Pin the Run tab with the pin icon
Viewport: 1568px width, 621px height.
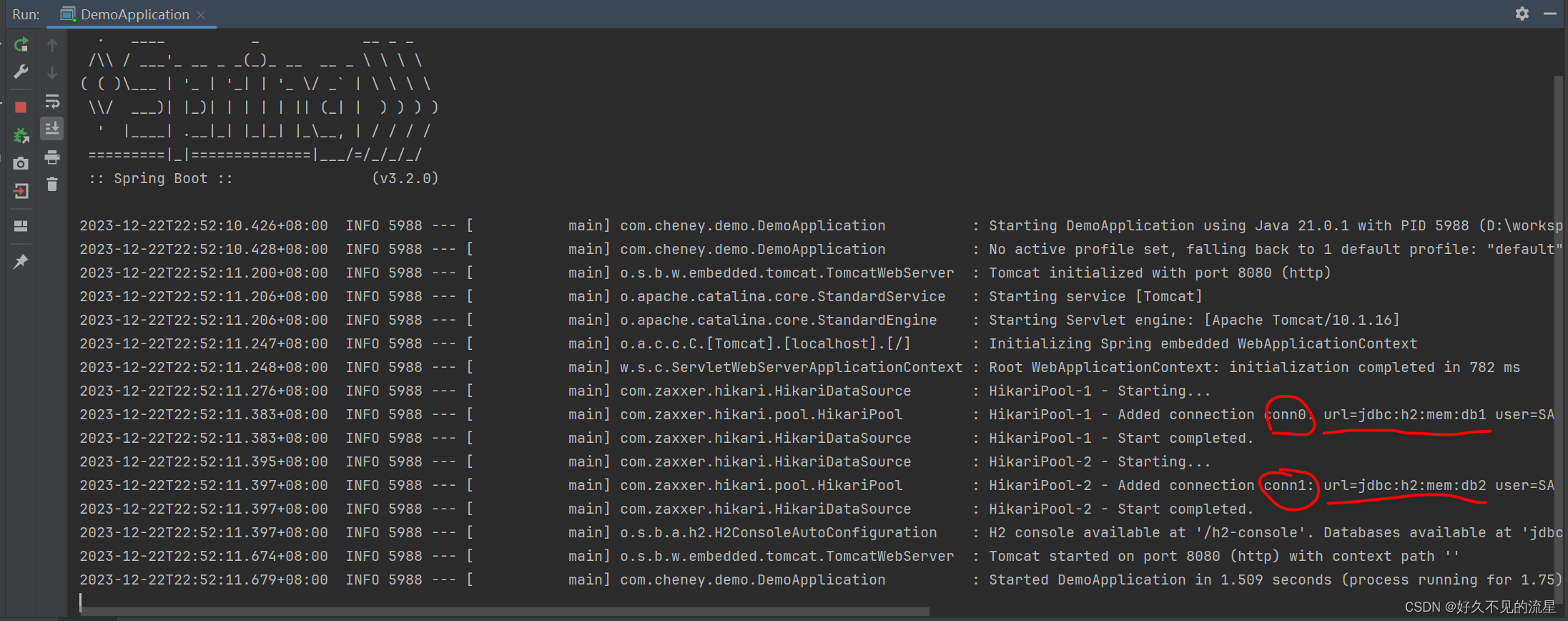(21, 262)
